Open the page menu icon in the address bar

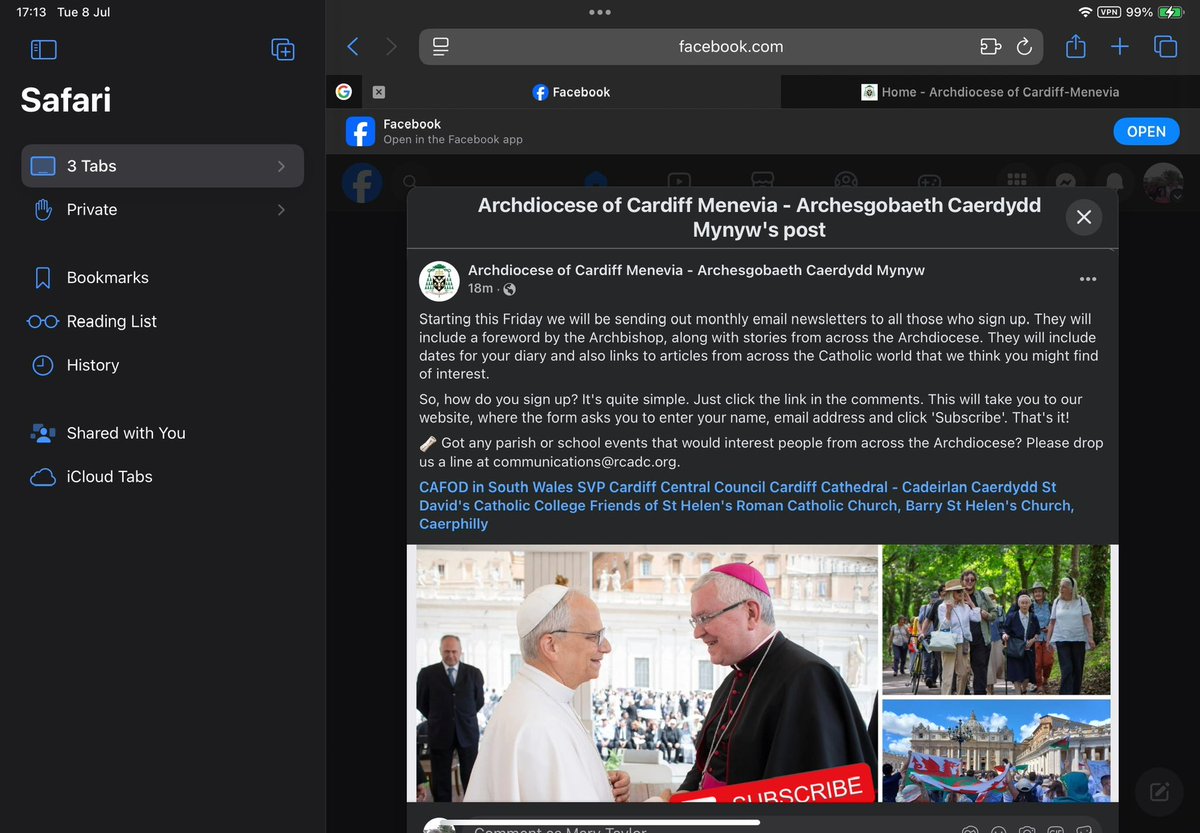(441, 47)
